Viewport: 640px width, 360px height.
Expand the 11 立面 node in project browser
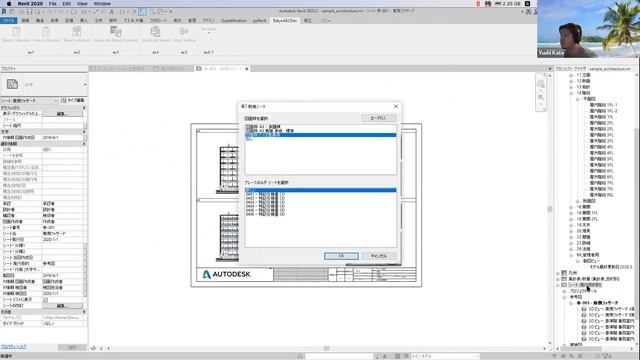[571, 75]
